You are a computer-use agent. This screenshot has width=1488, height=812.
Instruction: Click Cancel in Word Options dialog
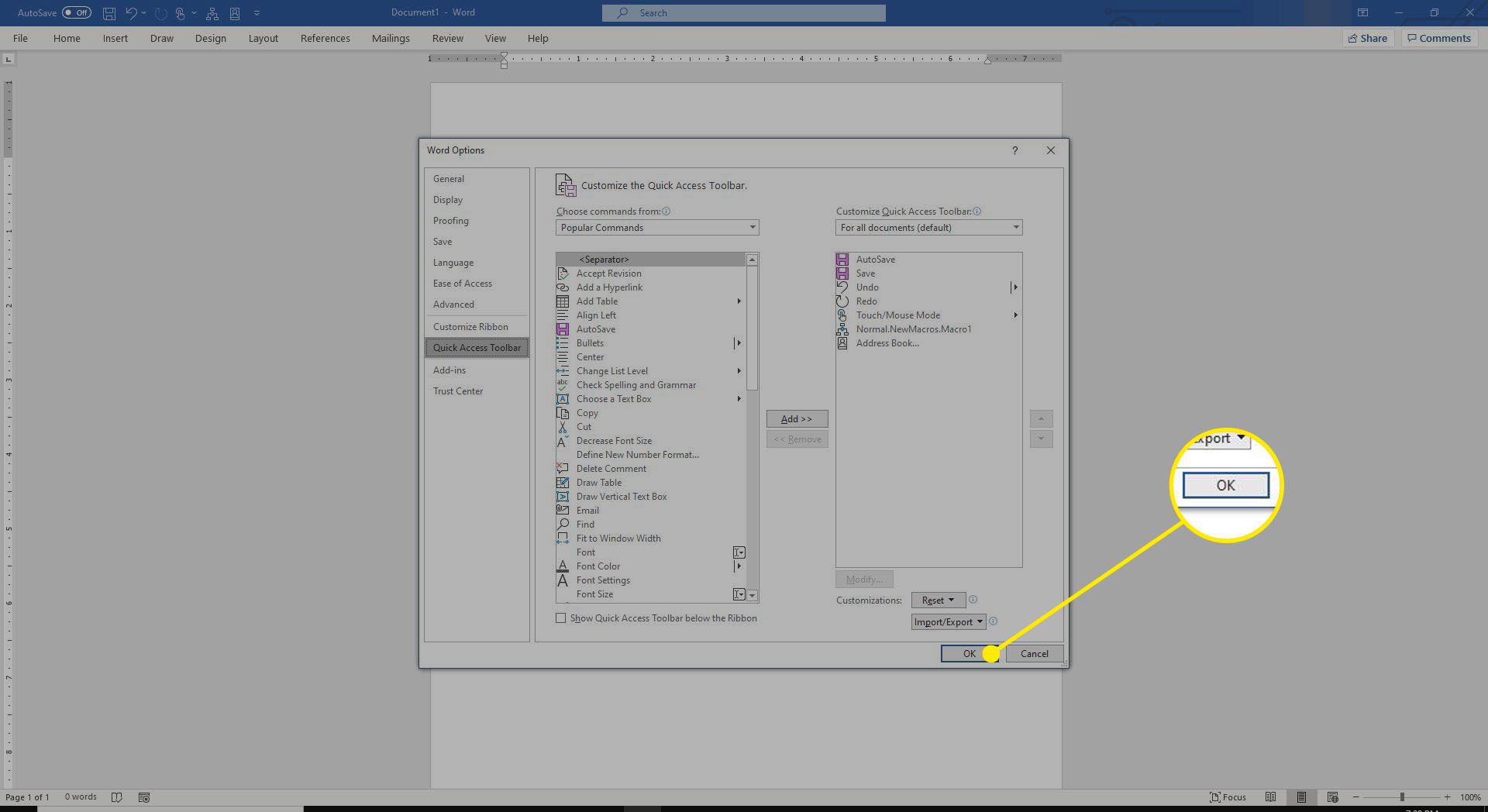tap(1035, 654)
